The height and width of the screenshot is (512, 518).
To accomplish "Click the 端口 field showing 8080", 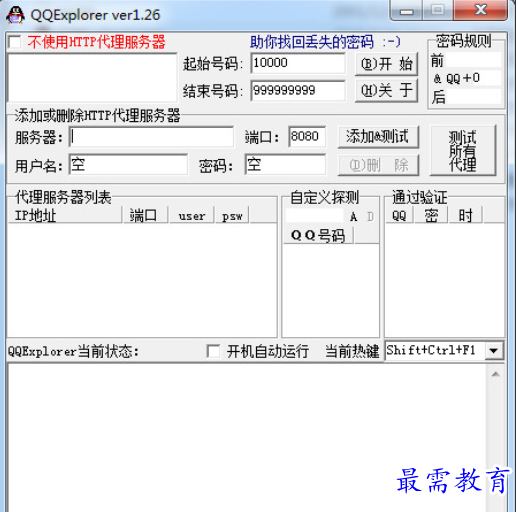I will point(307,136).
